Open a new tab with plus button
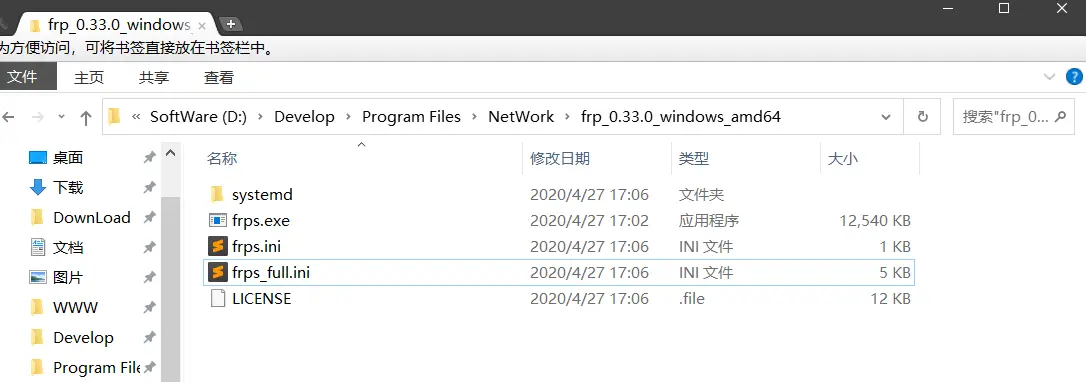The height and width of the screenshot is (382, 1086). 231,24
